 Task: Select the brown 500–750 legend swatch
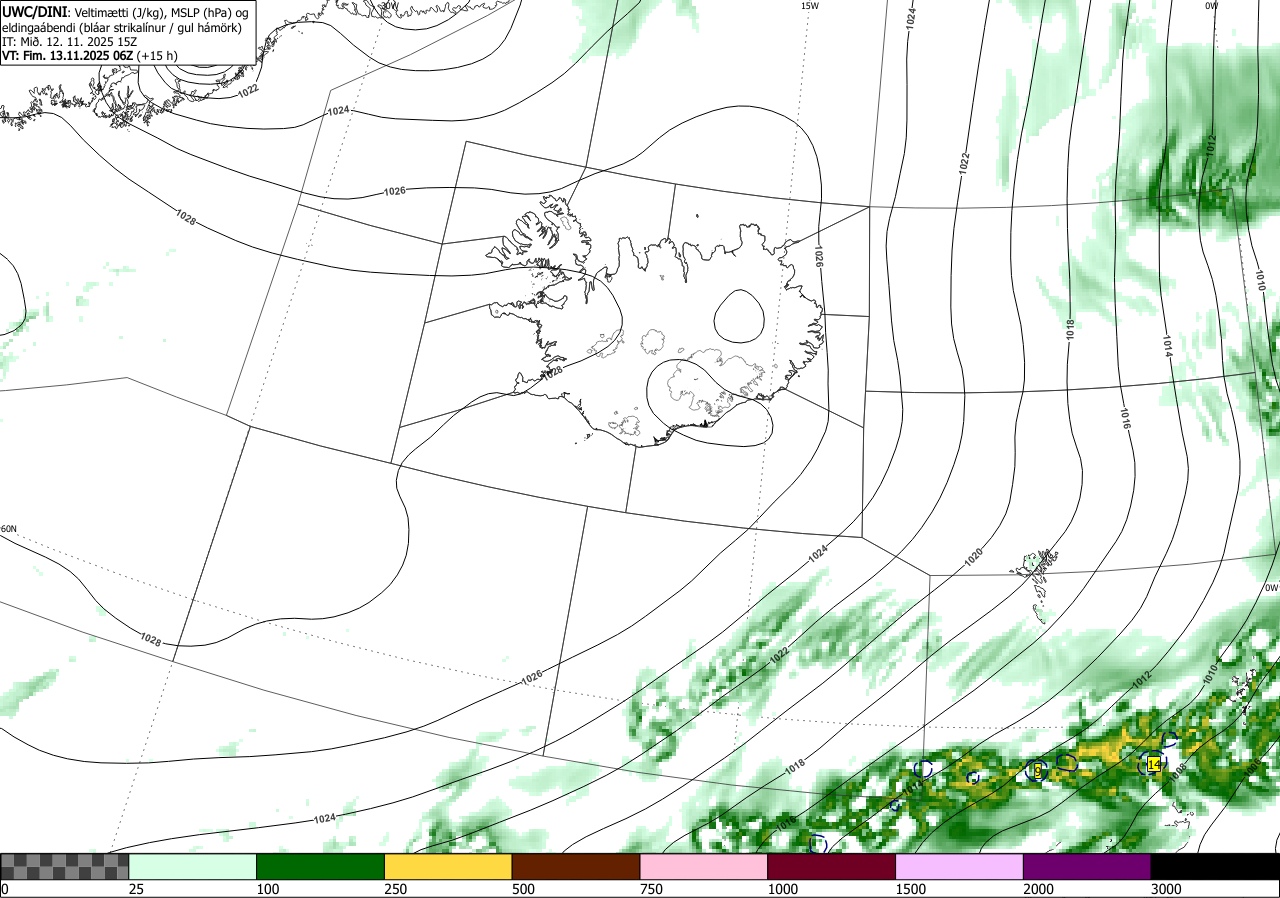pos(576,866)
